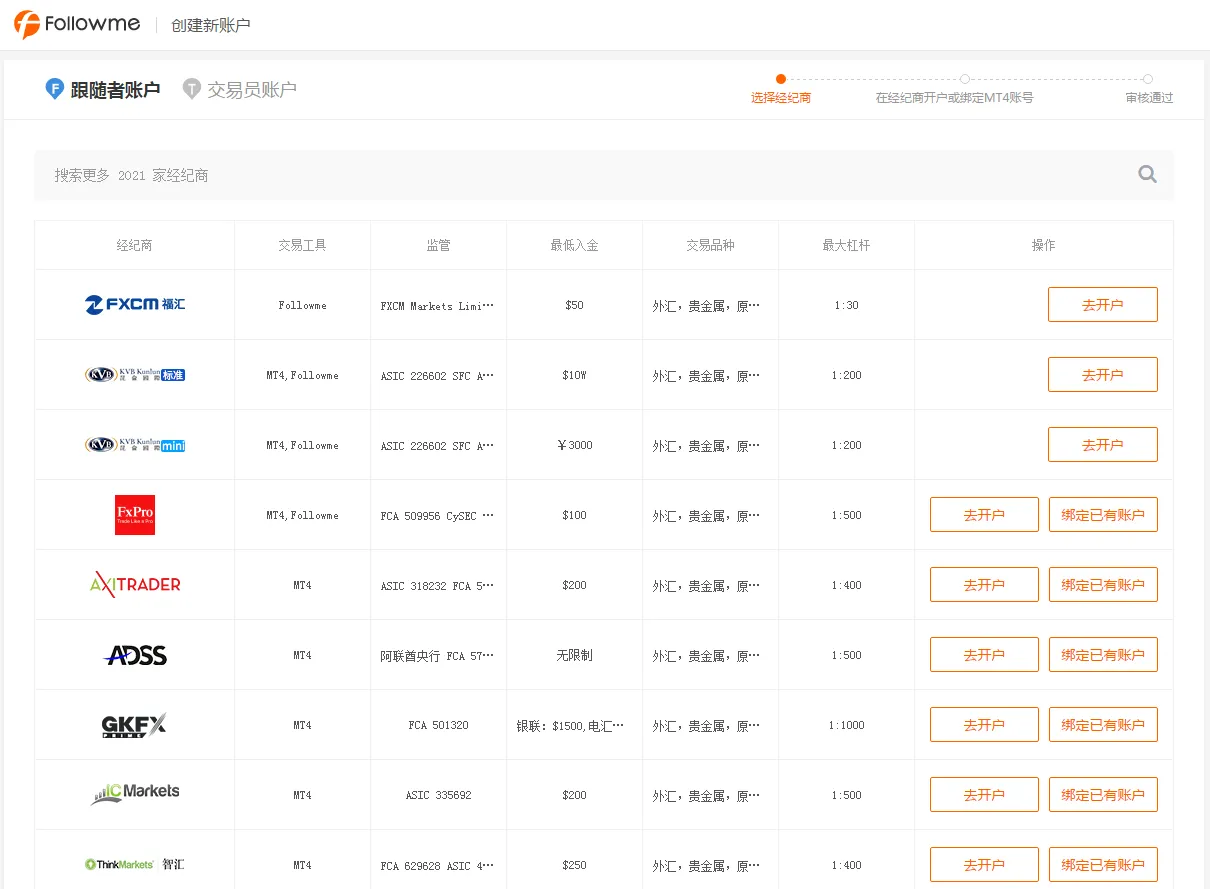This screenshot has height=889, width=1210.
Task: Click 绑定已有账户 in ThinkMarkets row
Action: pos(1103,865)
